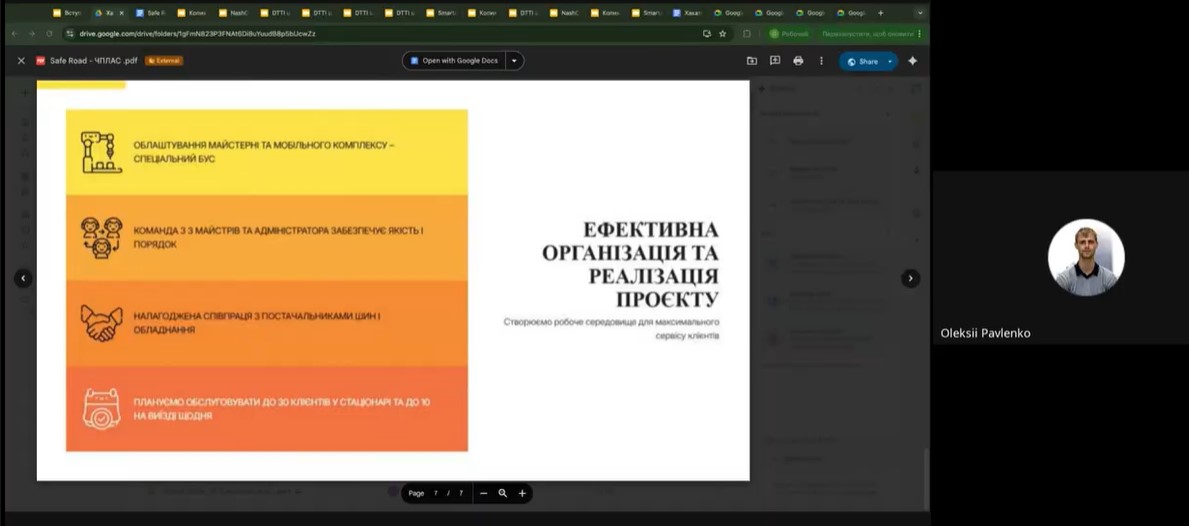Open a new browser tab with plus
The height and width of the screenshot is (526, 1189).
pos(880,13)
